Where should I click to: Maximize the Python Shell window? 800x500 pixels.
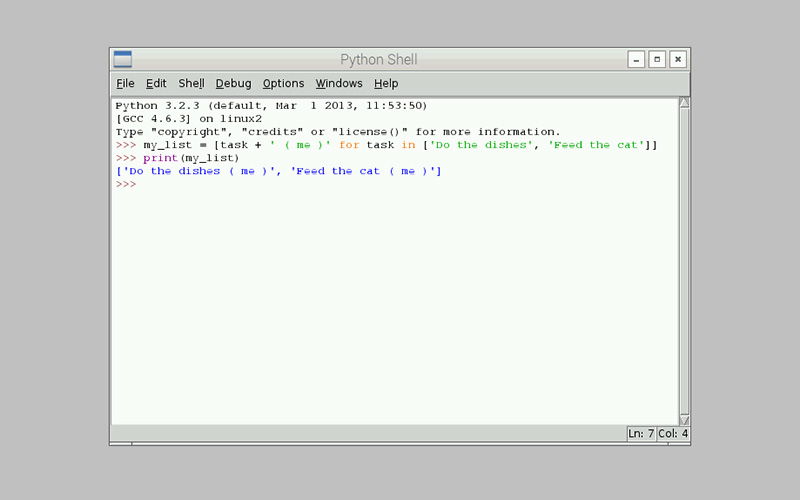(x=657, y=59)
